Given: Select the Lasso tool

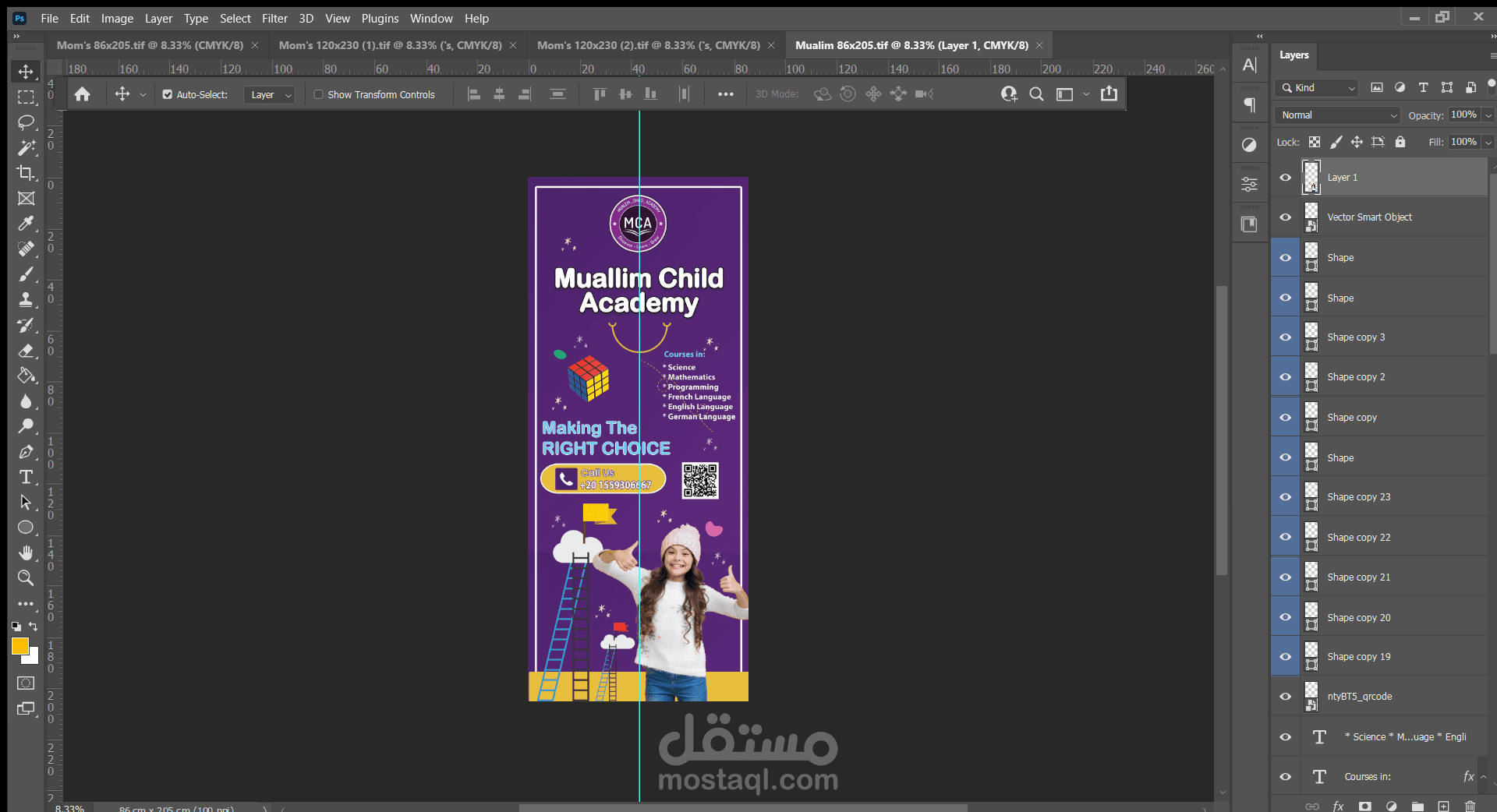Looking at the screenshot, I should pos(26,122).
